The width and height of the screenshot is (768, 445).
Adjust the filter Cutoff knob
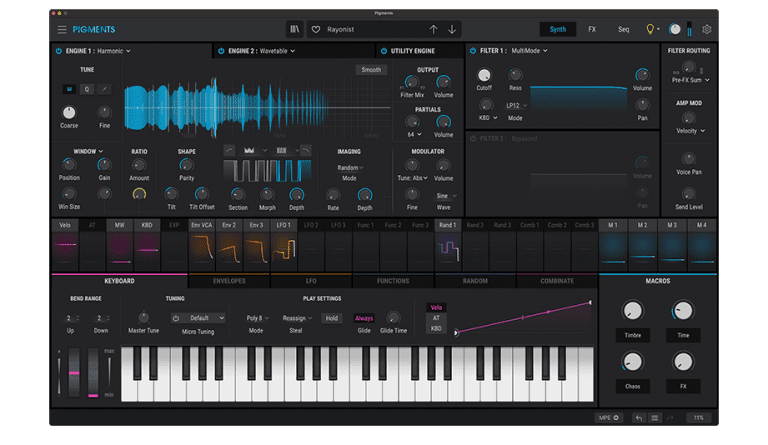click(x=484, y=76)
